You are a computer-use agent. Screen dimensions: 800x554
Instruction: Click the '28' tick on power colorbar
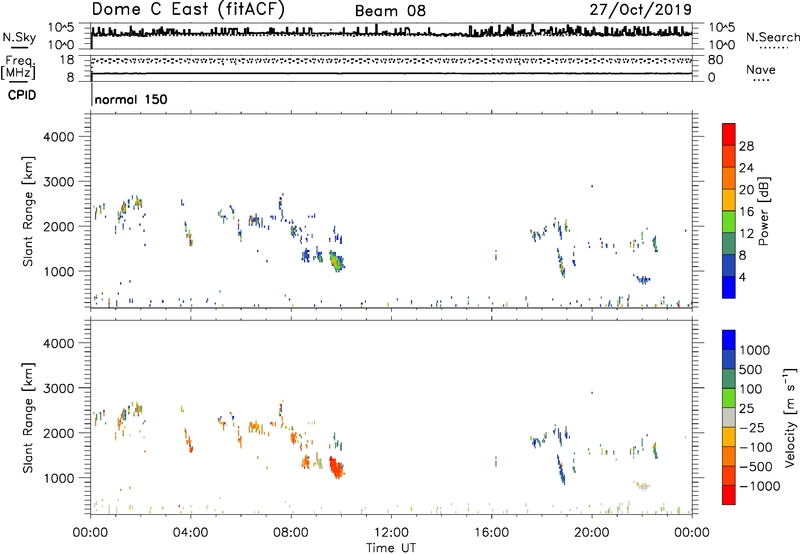(x=746, y=146)
